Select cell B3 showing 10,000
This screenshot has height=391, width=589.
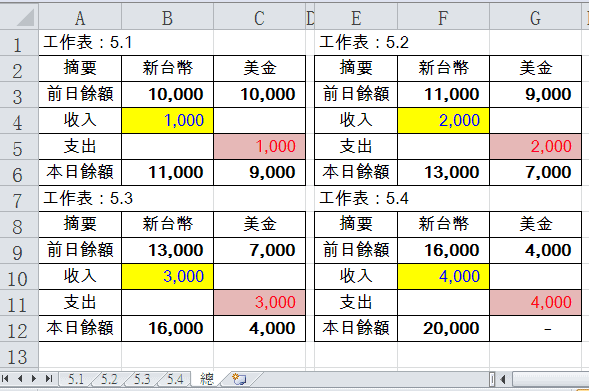[168, 95]
